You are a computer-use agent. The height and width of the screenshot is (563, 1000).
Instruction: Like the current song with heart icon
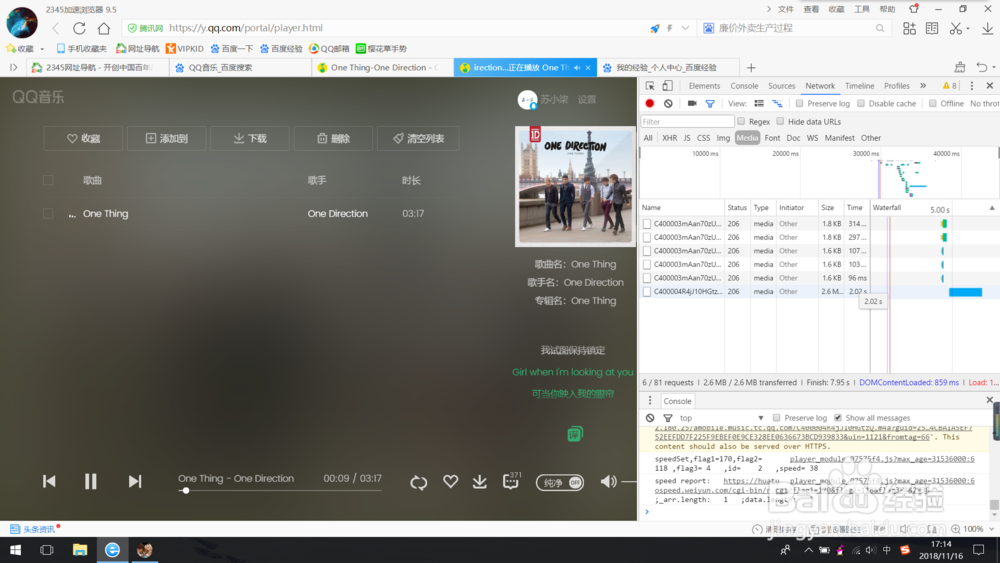click(x=450, y=481)
